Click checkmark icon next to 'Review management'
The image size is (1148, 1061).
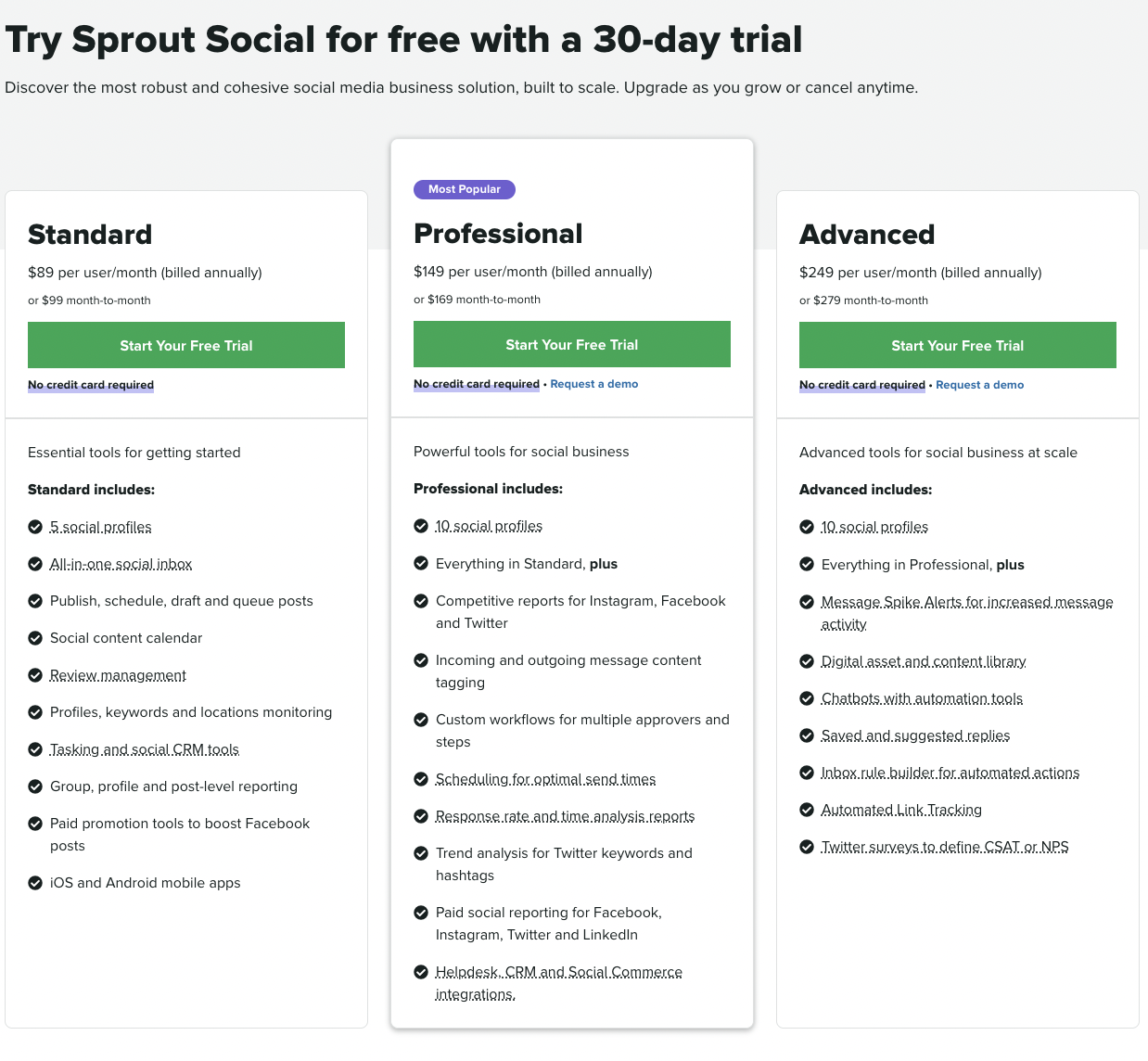(35, 675)
